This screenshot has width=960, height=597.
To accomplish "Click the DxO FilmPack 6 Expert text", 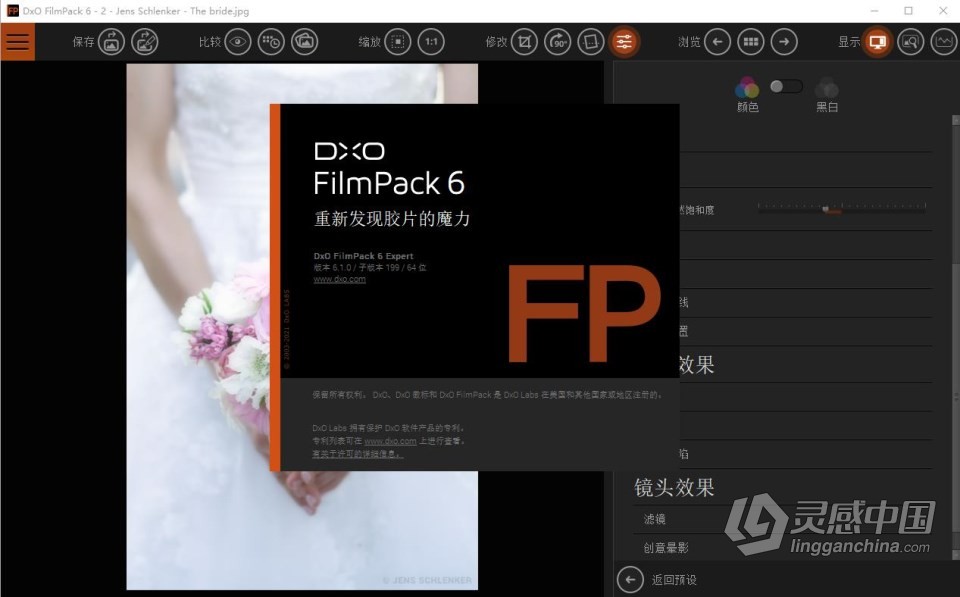I will tap(363, 256).
